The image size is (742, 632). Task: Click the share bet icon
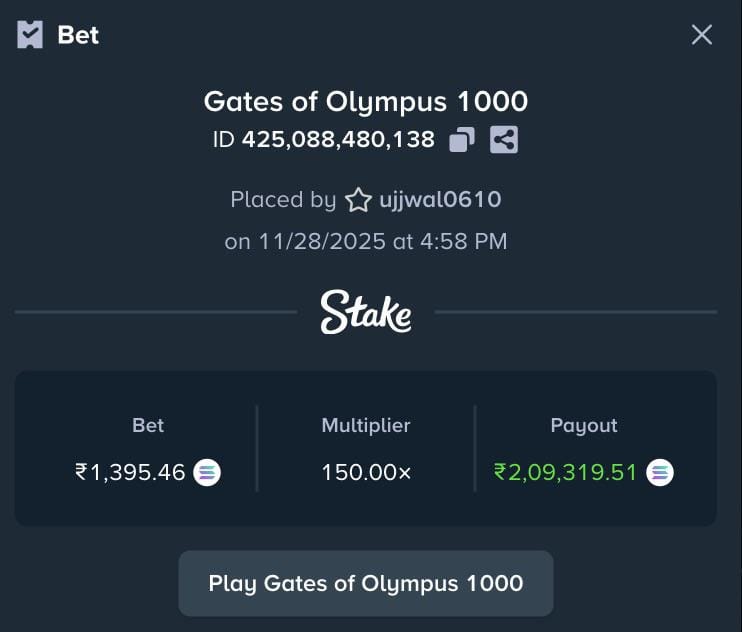504,140
